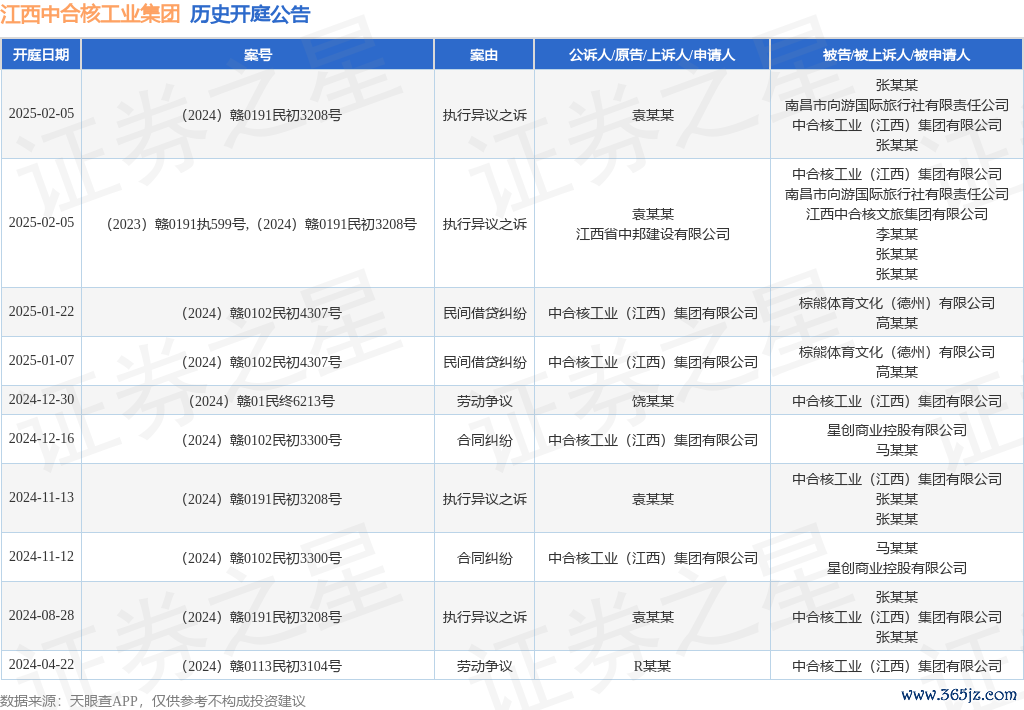The image size is (1024, 710).
Task: Select the date cell 2024-04-22
Action: click(x=41, y=664)
